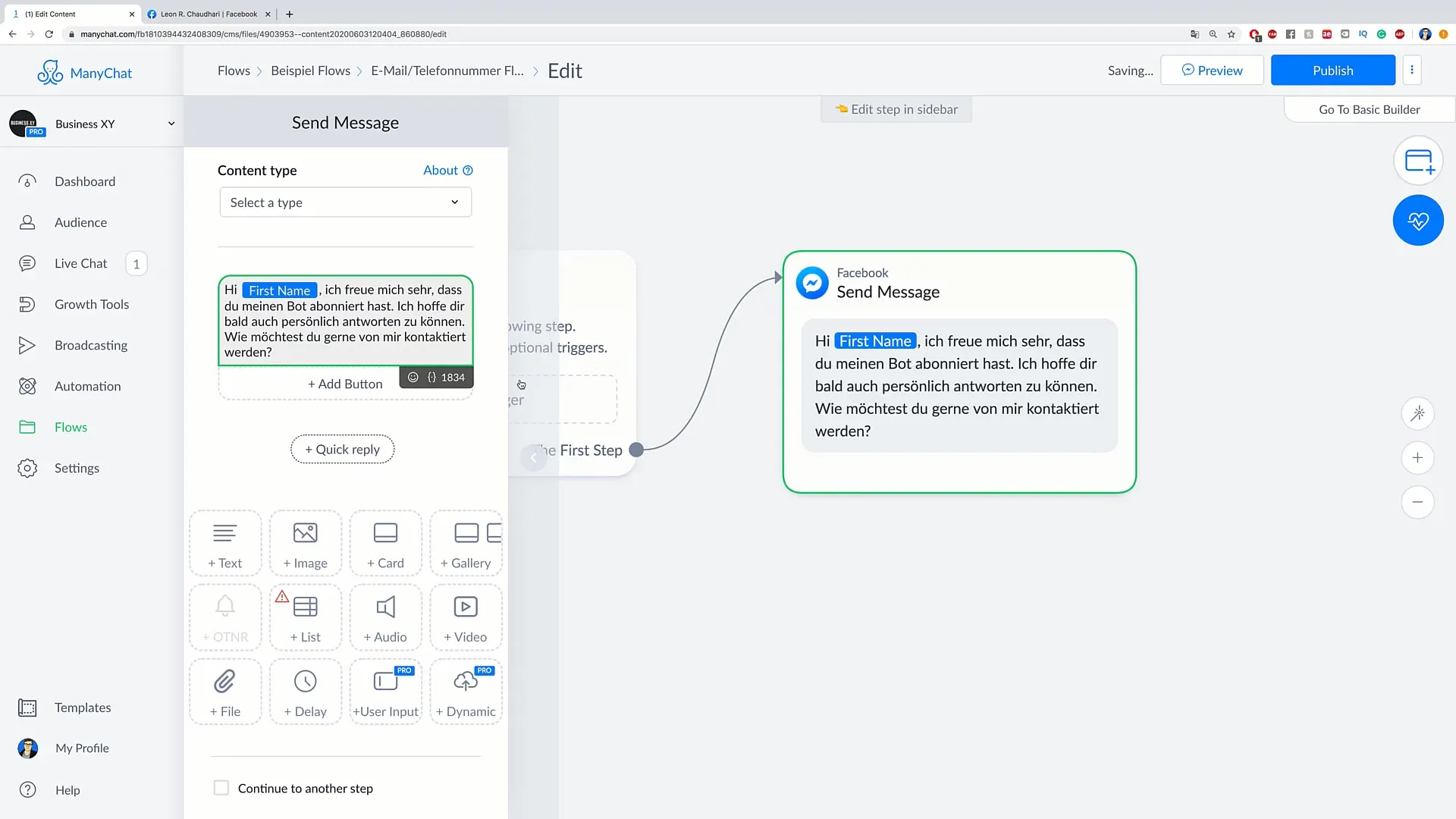Bookmark this page with the star icon

[1232, 34]
